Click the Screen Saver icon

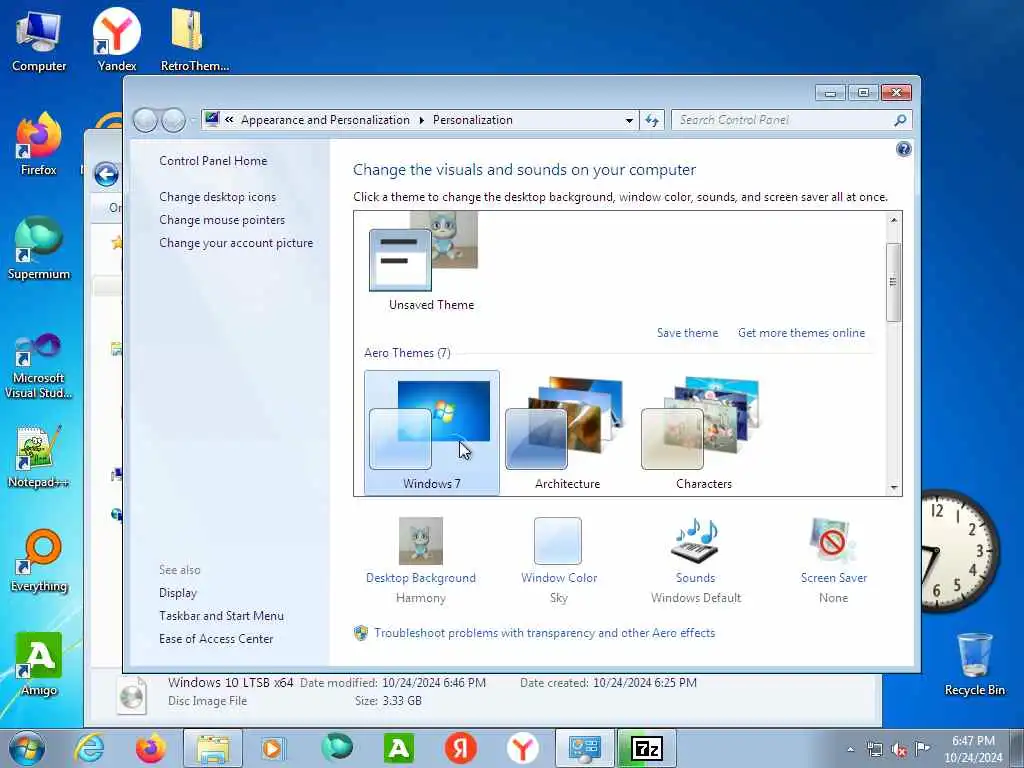click(831, 540)
